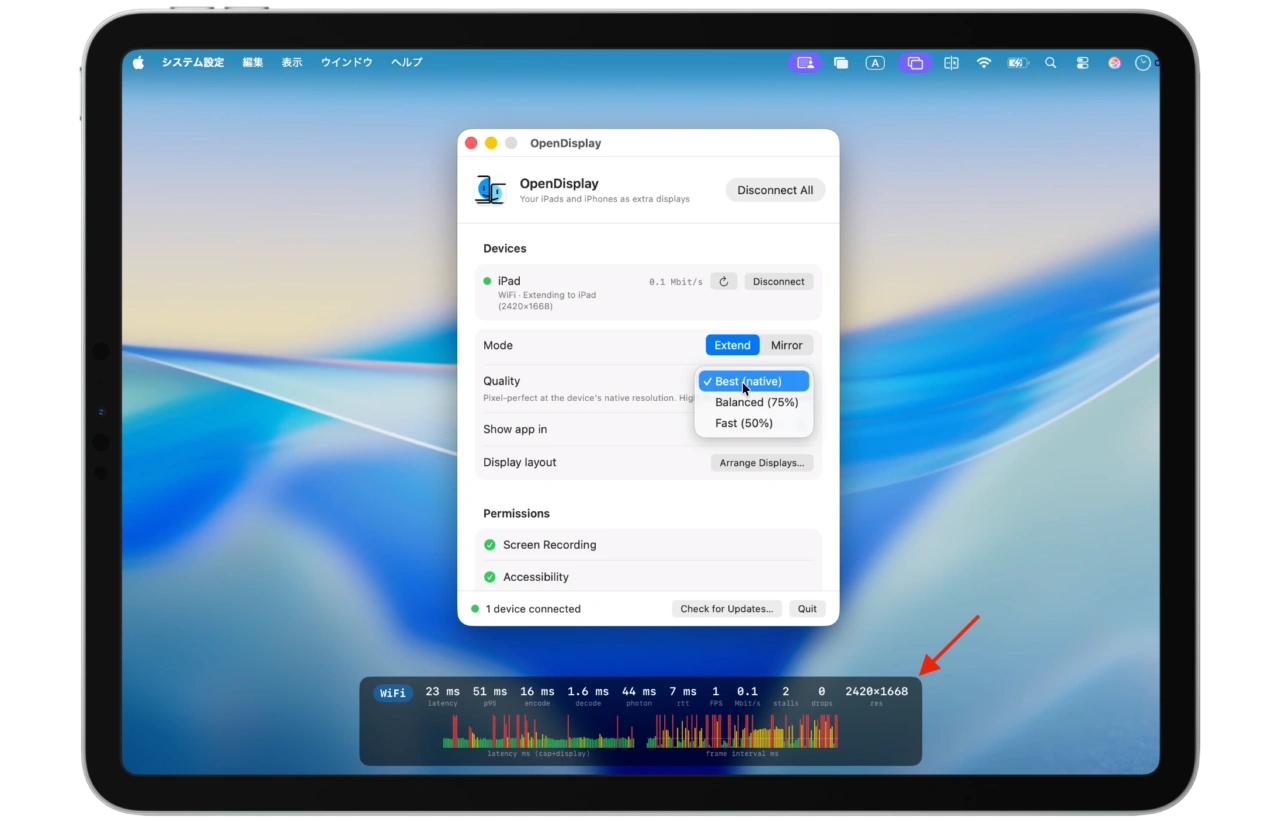
Task: Open Spotlight search
Action: [1050, 62]
